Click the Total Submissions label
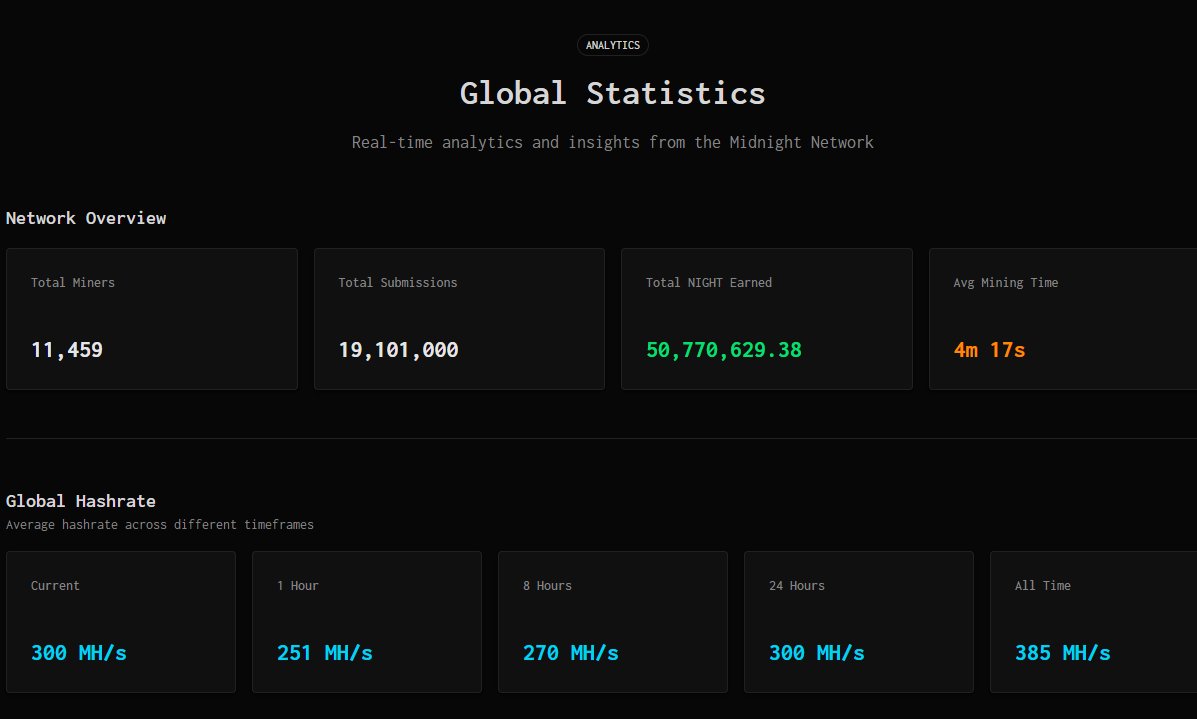The width and height of the screenshot is (1197, 719). (398, 282)
